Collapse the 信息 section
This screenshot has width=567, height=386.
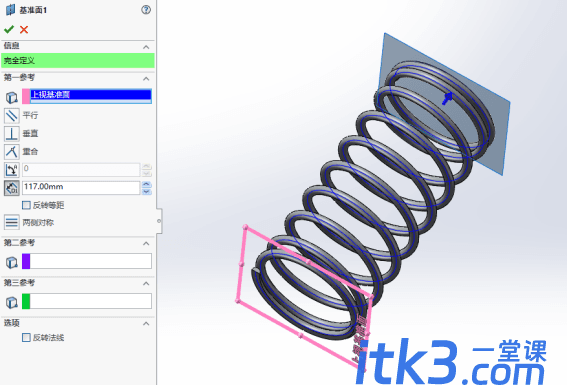click(x=146, y=47)
